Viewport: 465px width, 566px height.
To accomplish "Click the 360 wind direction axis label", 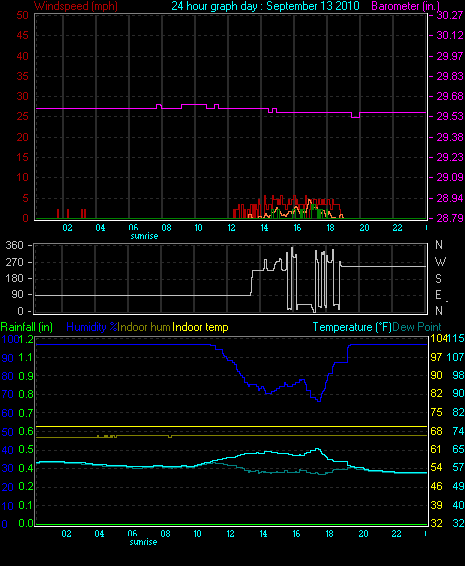I will coord(14,245).
